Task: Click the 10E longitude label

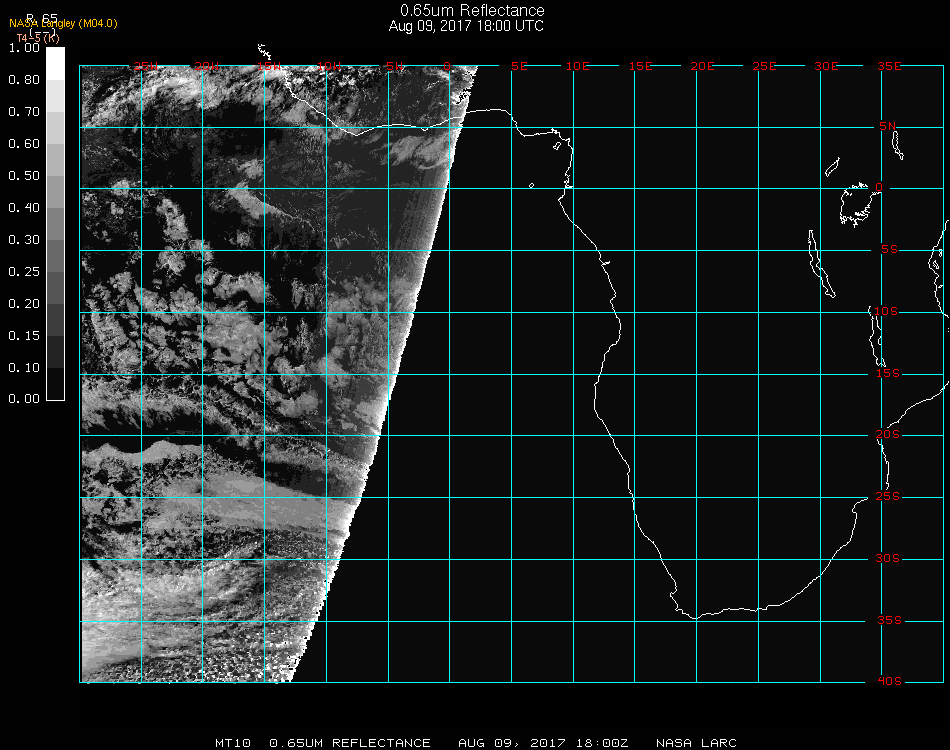Action: [577, 67]
